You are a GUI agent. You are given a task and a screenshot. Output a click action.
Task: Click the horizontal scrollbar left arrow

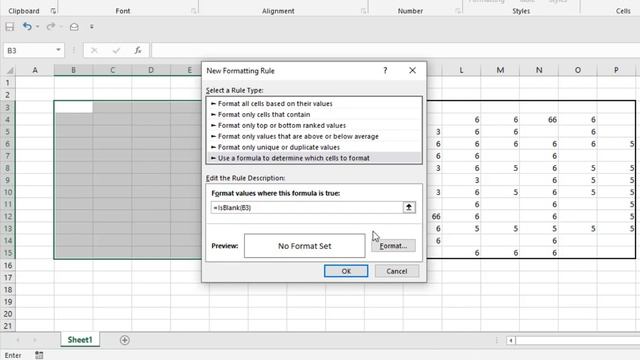point(511,340)
